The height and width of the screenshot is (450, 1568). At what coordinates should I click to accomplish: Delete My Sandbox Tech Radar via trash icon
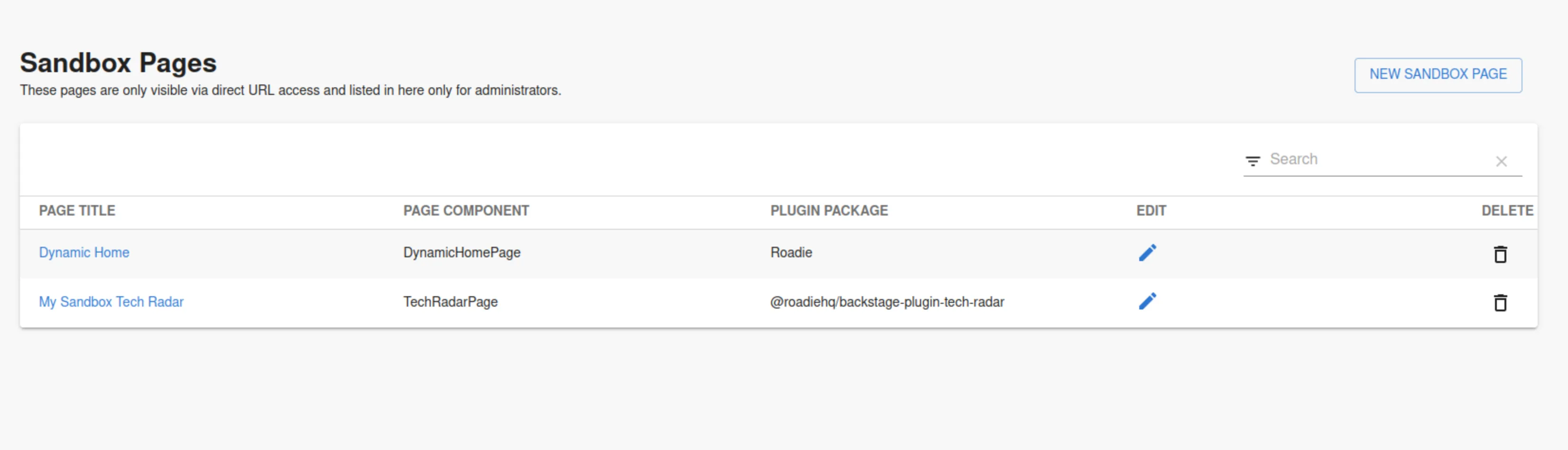[1501, 303]
